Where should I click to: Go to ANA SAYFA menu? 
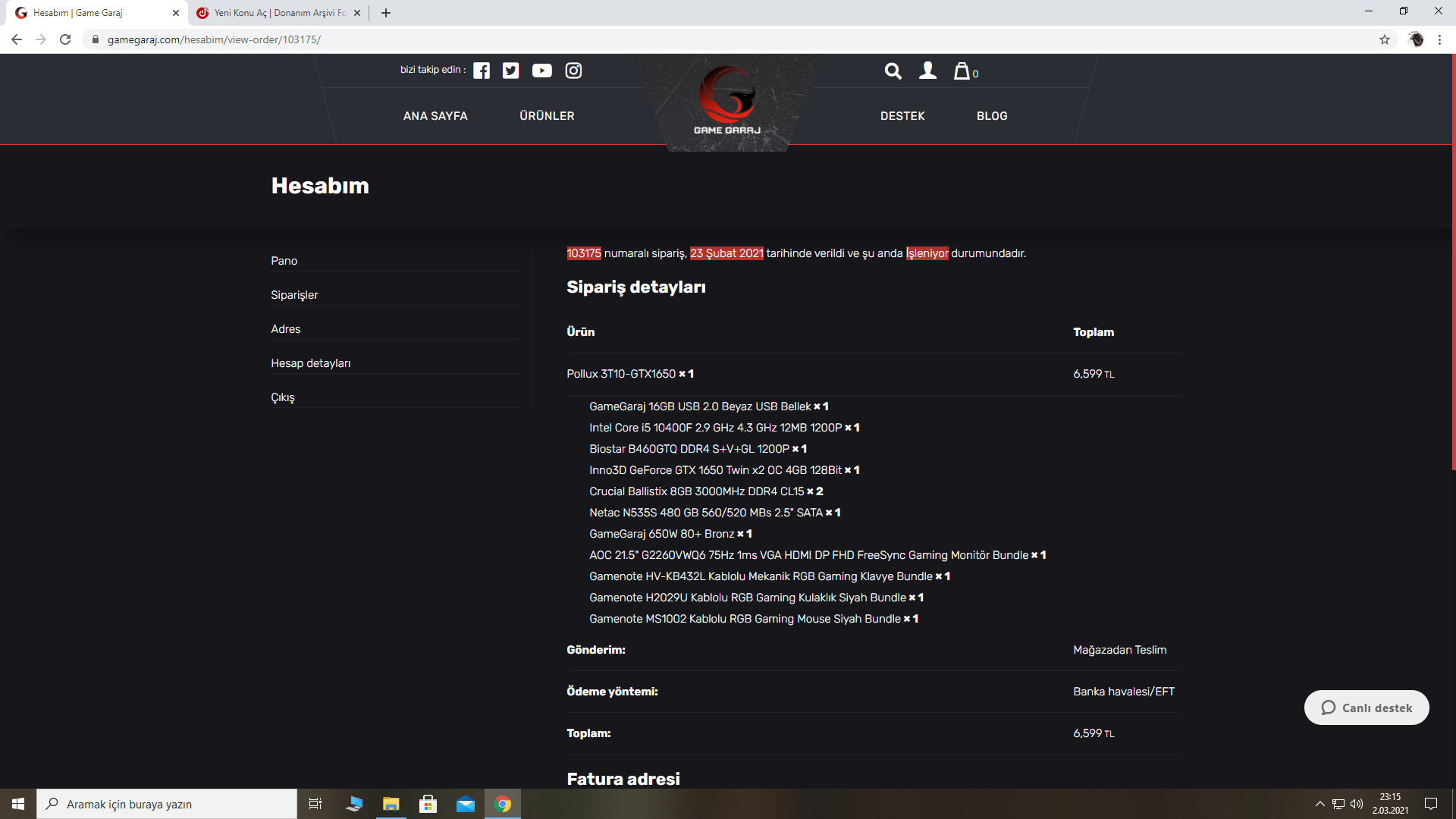coord(435,116)
